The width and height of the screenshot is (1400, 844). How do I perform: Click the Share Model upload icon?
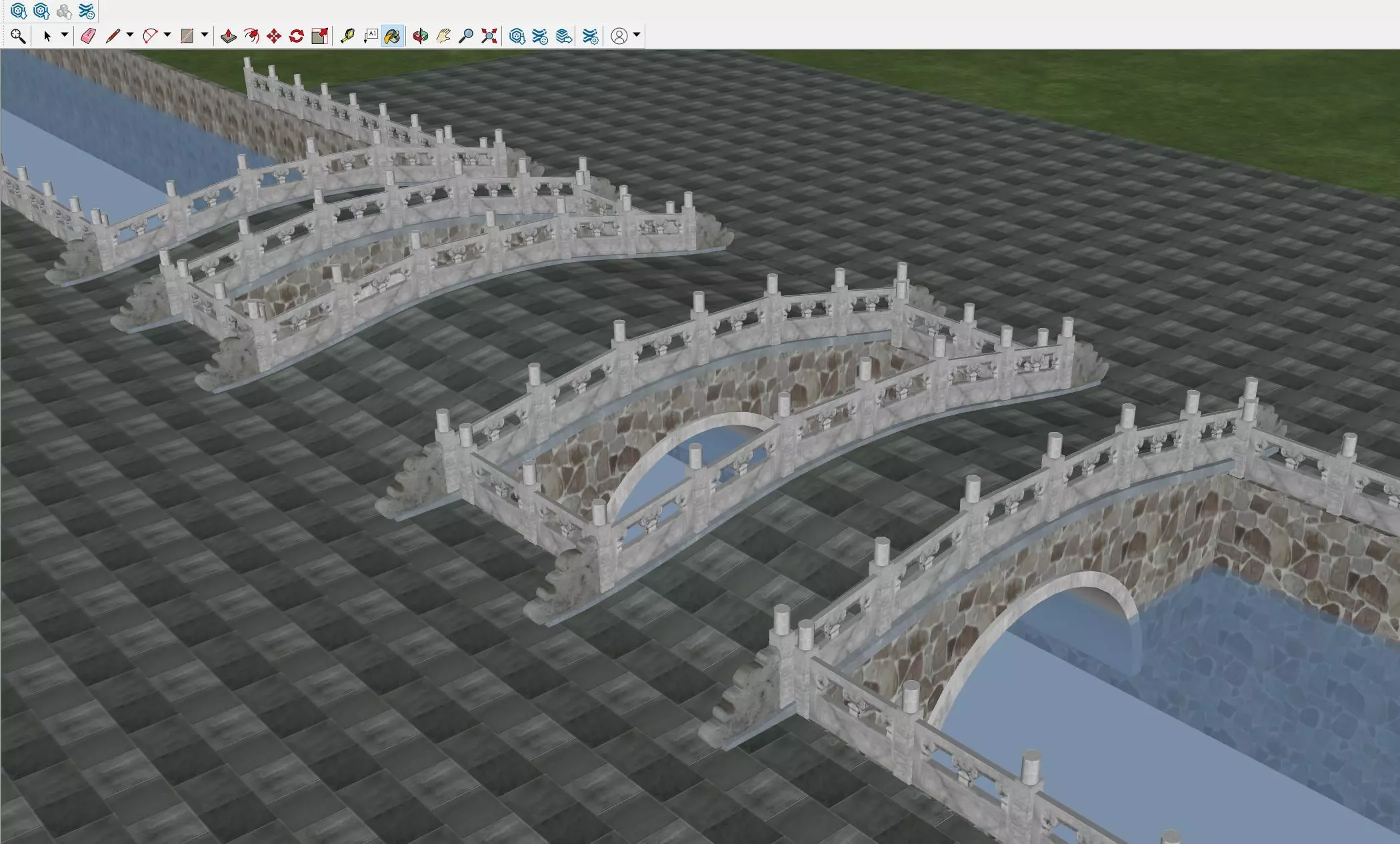[x=41, y=11]
